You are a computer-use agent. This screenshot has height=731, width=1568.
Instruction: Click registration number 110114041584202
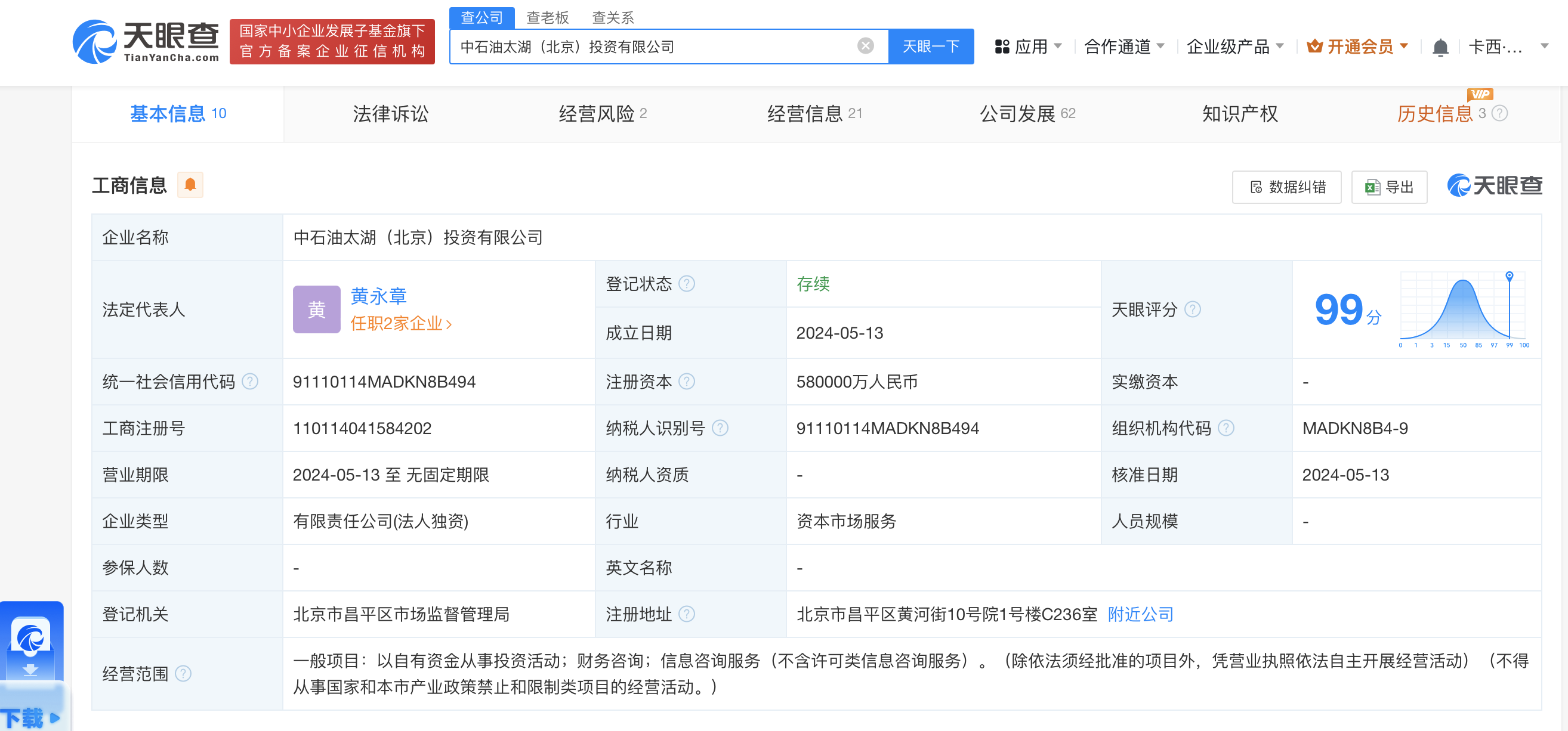(x=362, y=429)
